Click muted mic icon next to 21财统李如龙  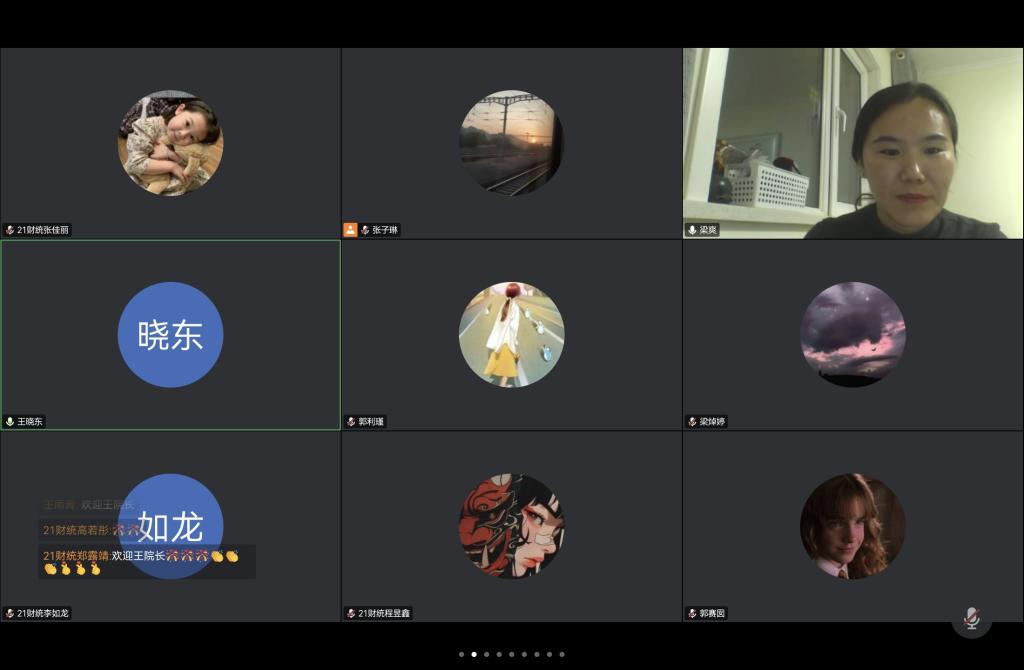point(10,613)
